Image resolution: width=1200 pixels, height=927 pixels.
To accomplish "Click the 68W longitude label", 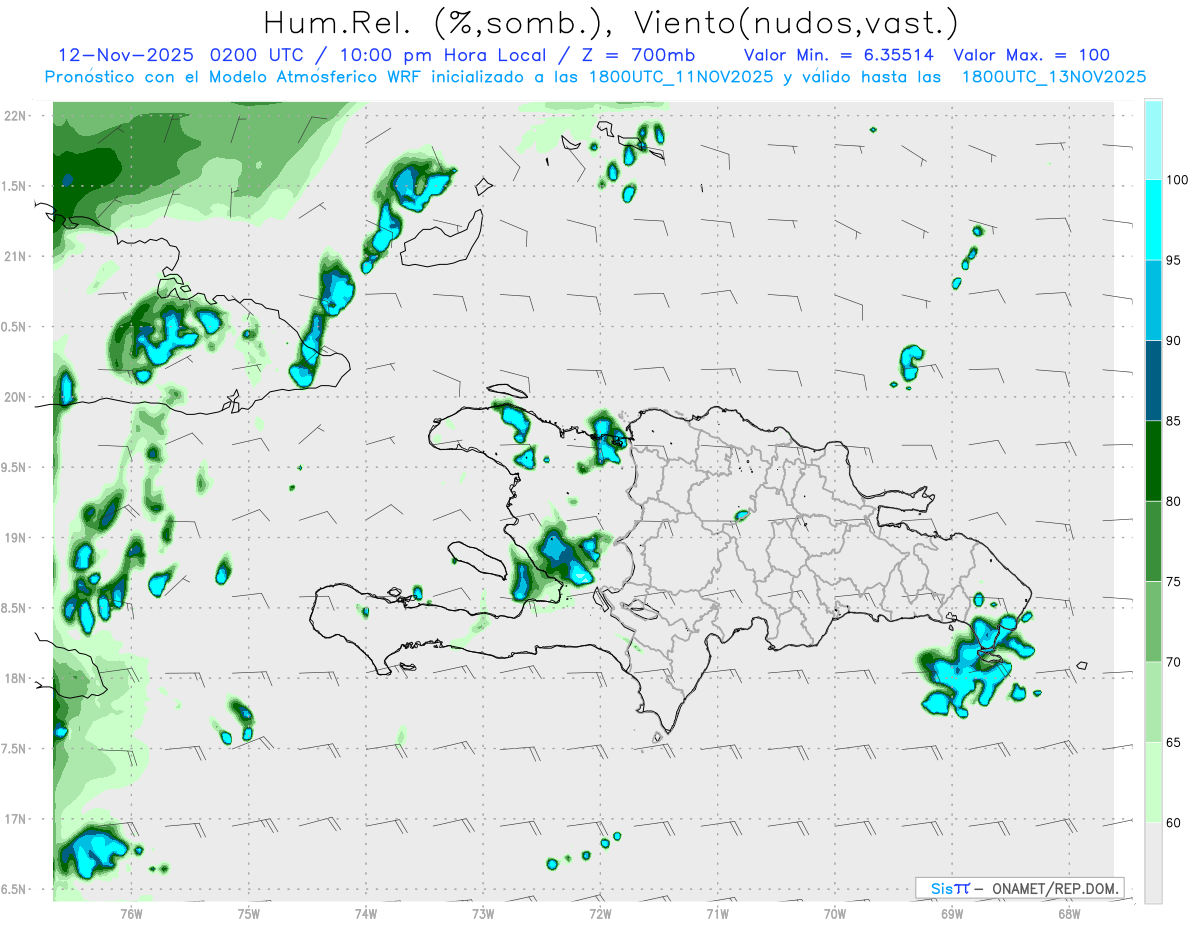I will pyautogui.click(x=1069, y=913).
